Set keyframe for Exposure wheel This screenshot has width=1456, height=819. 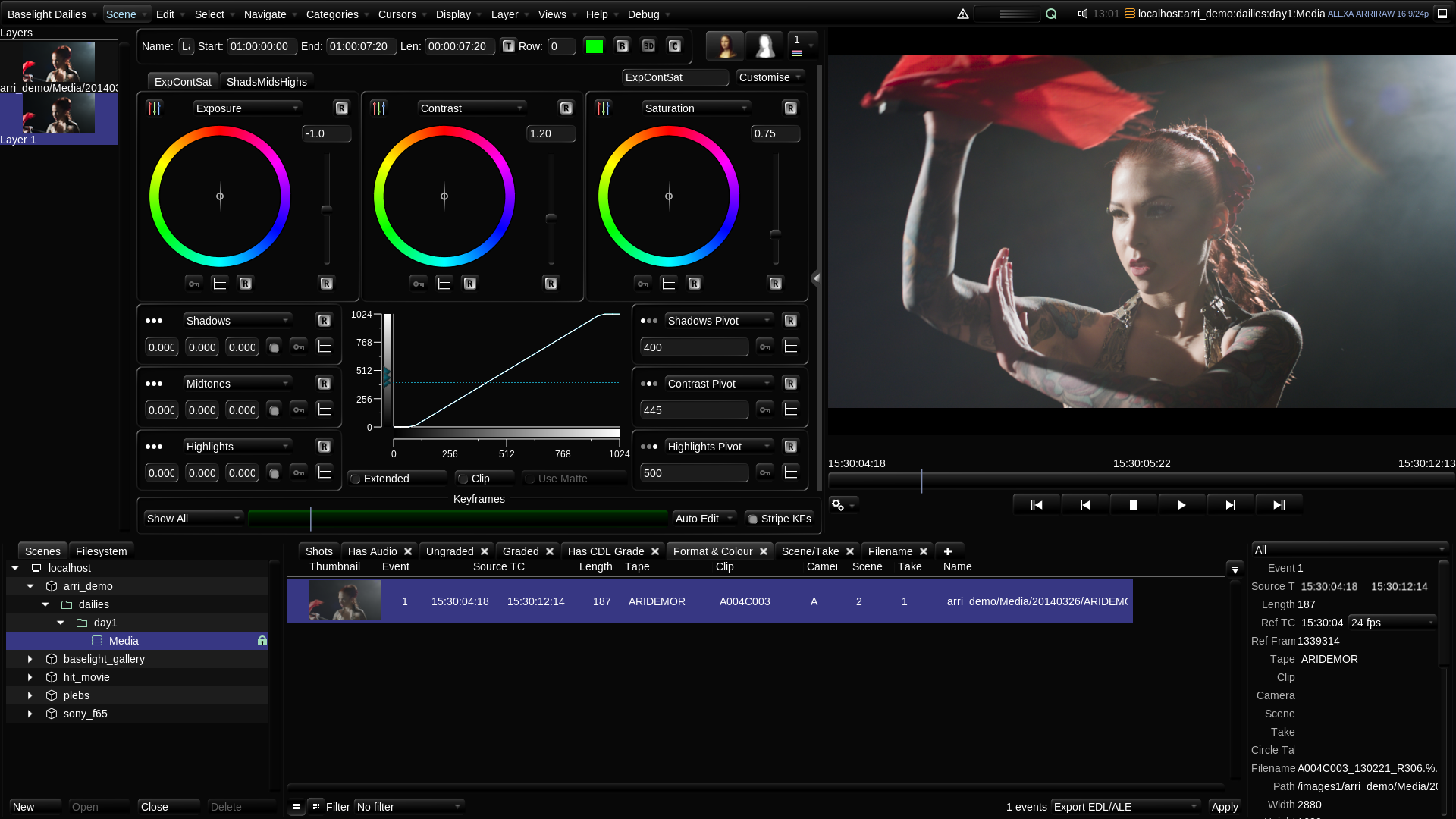click(x=194, y=284)
